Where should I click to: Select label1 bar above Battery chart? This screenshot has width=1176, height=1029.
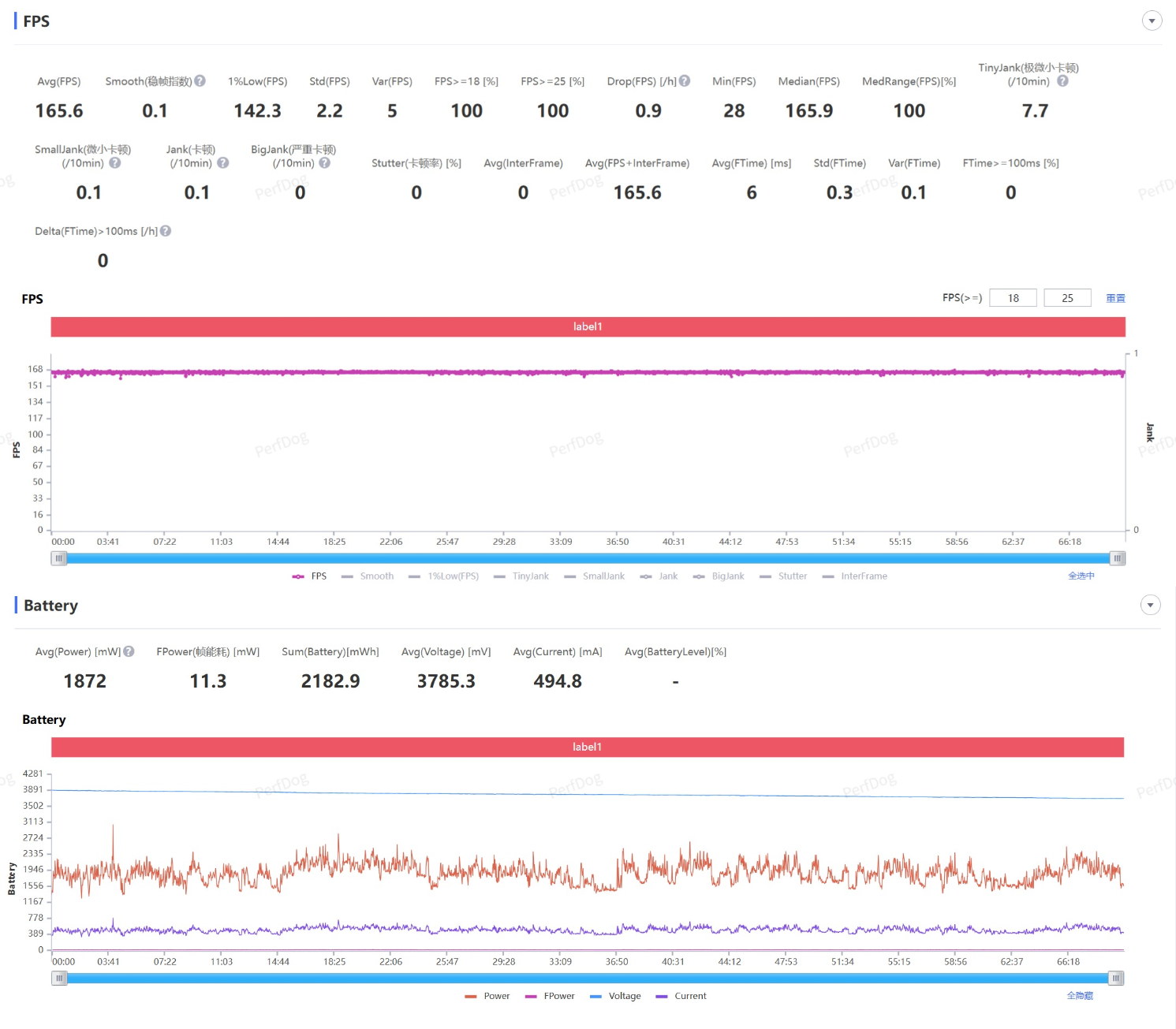coord(587,747)
